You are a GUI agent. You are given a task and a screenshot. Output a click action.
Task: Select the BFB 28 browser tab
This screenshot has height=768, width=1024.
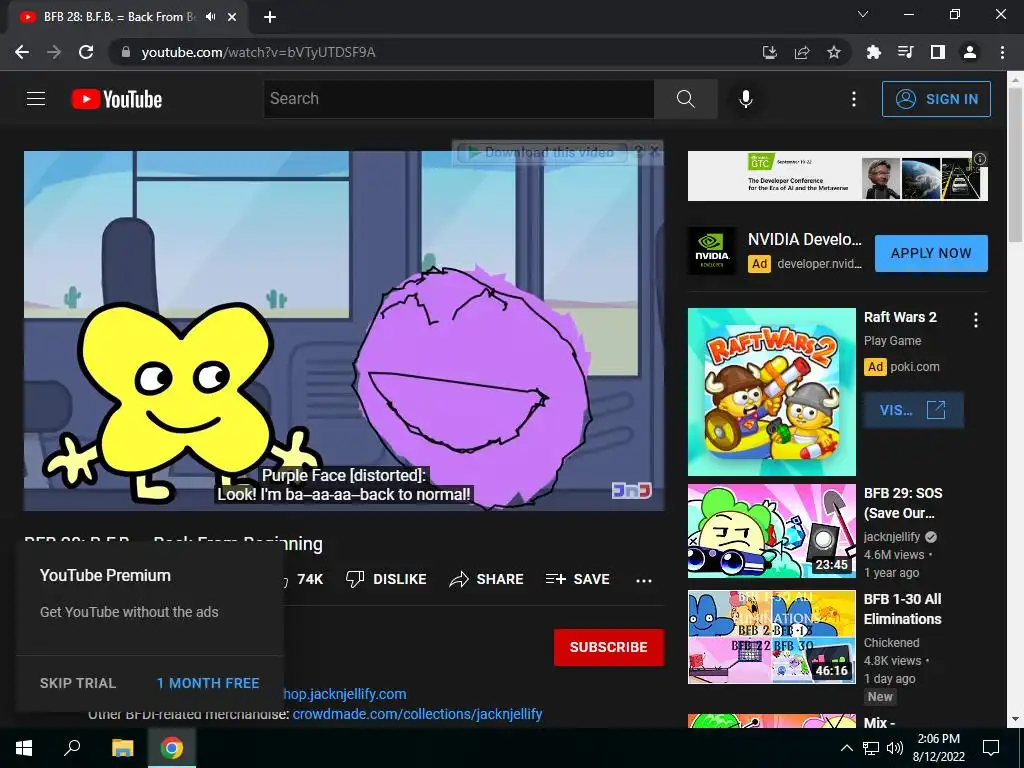[129, 17]
